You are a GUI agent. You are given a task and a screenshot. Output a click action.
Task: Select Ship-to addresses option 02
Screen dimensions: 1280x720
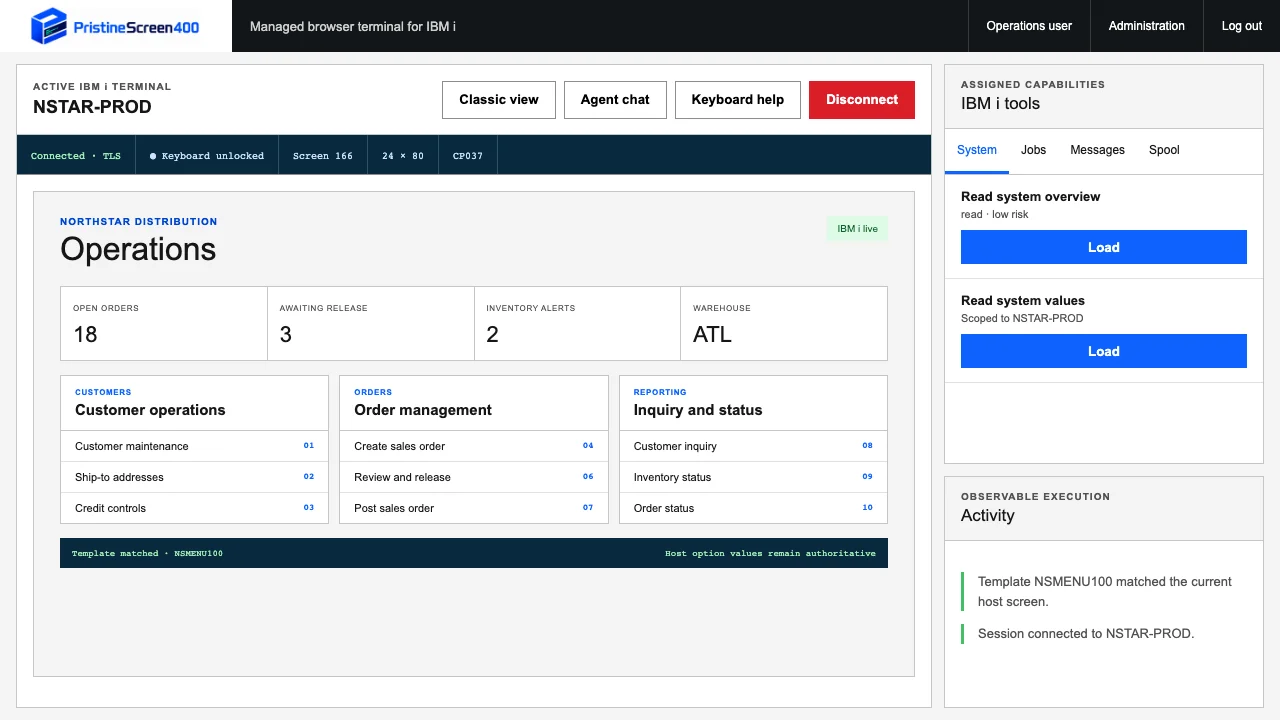coord(194,477)
